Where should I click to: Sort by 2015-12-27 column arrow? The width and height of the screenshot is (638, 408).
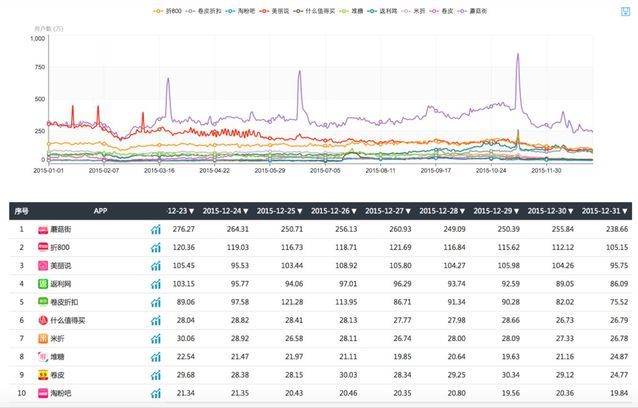click(408, 211)
